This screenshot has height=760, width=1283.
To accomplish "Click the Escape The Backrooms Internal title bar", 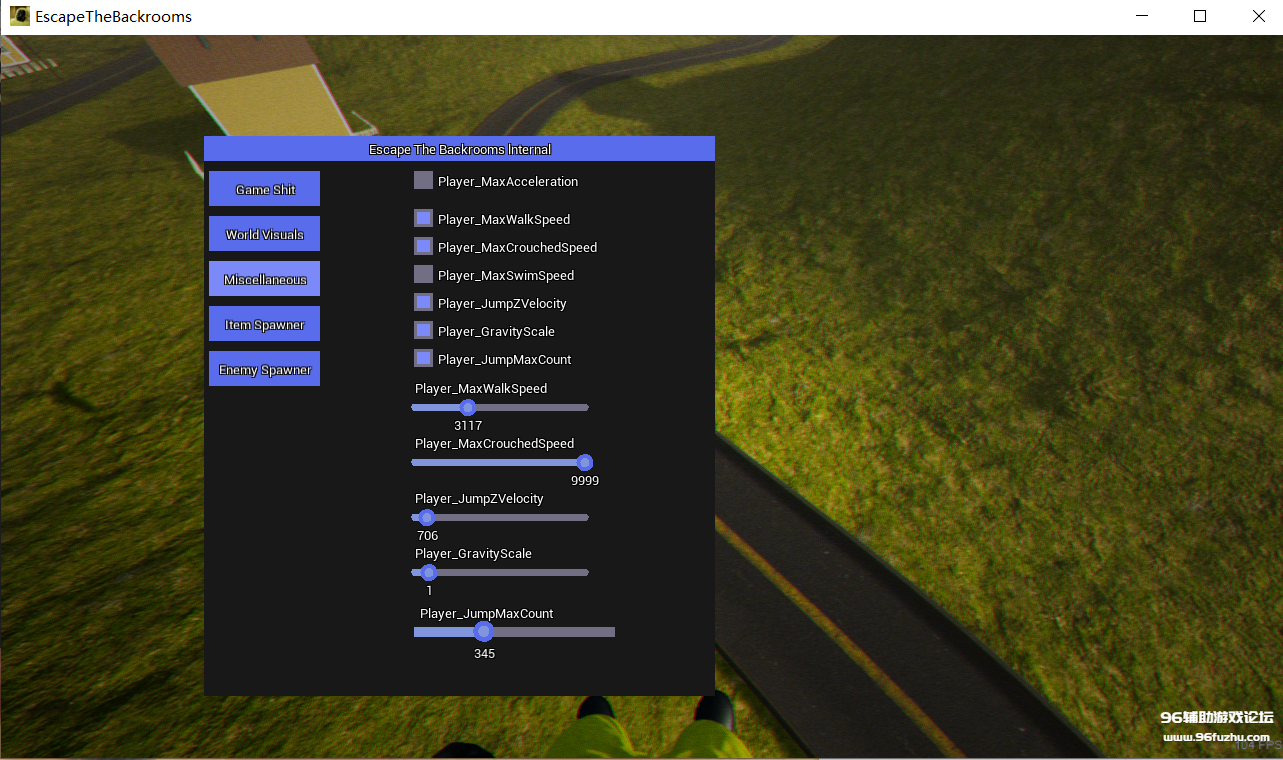I will [x=459, y=149].
